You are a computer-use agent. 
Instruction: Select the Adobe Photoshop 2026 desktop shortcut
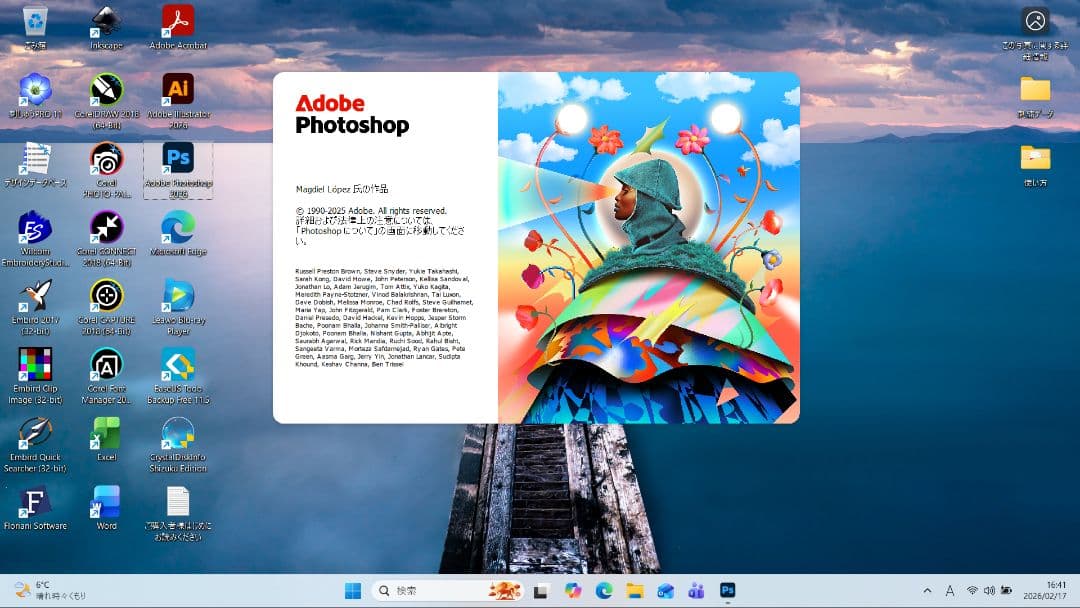point(178,160)
